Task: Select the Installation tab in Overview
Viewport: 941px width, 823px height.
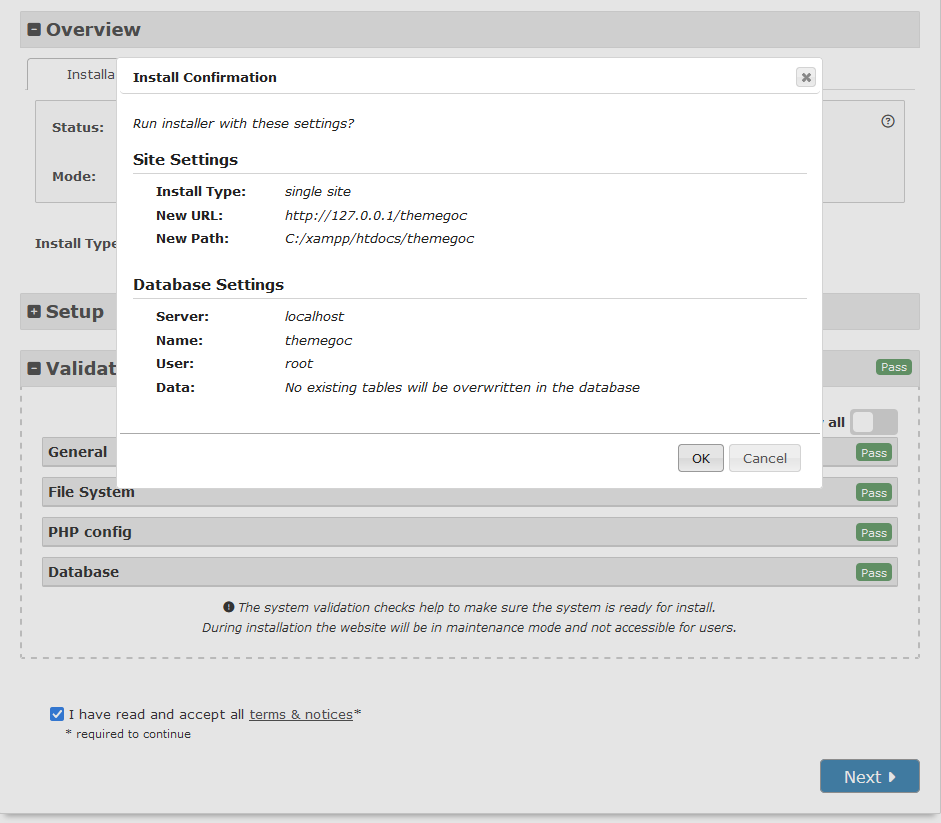Action: [x=72, y=74]
